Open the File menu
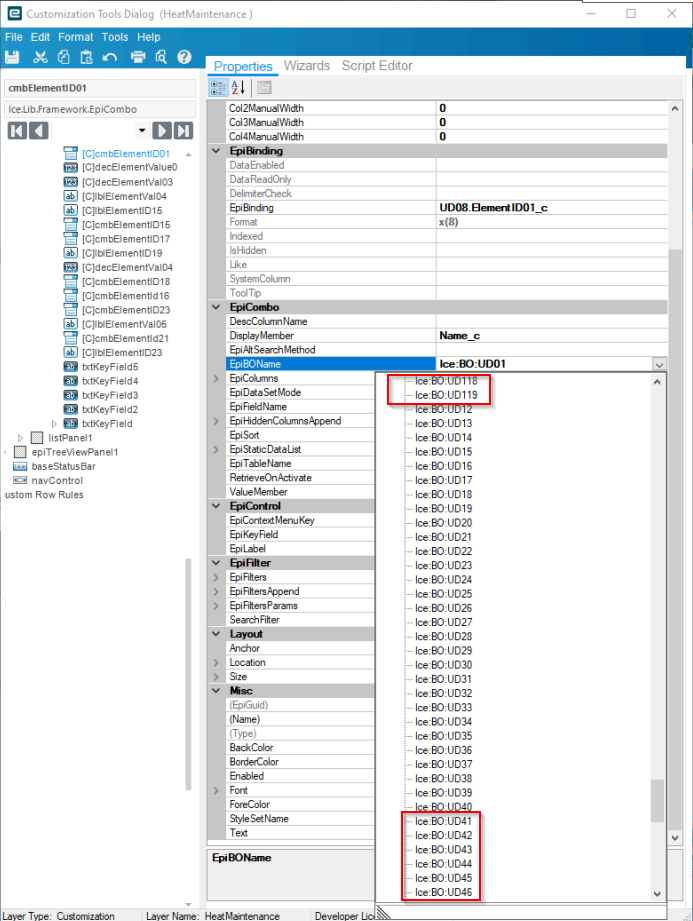The width and height of the screenshot is (693, 921). (x=14, y=37)
